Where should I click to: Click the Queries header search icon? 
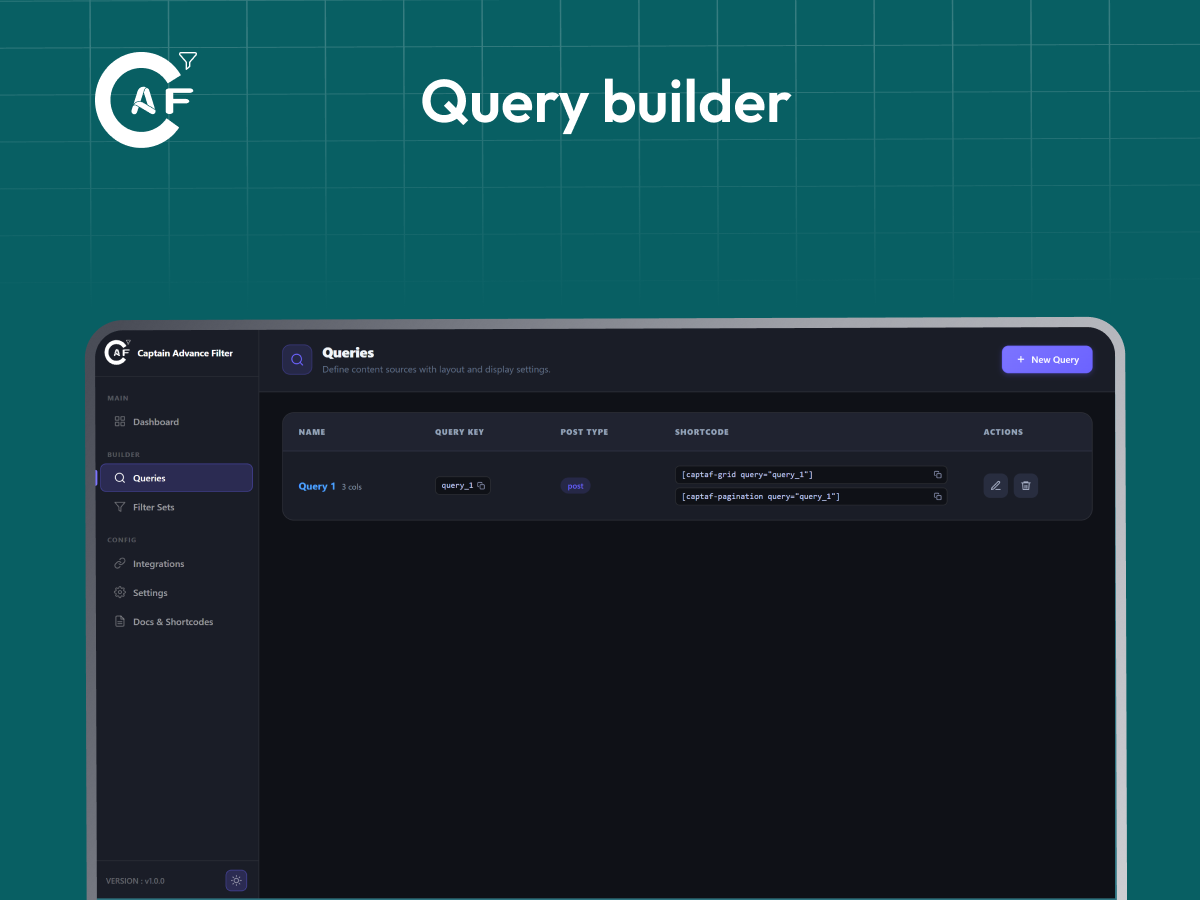pyautogui.click(x=297, y=360)
